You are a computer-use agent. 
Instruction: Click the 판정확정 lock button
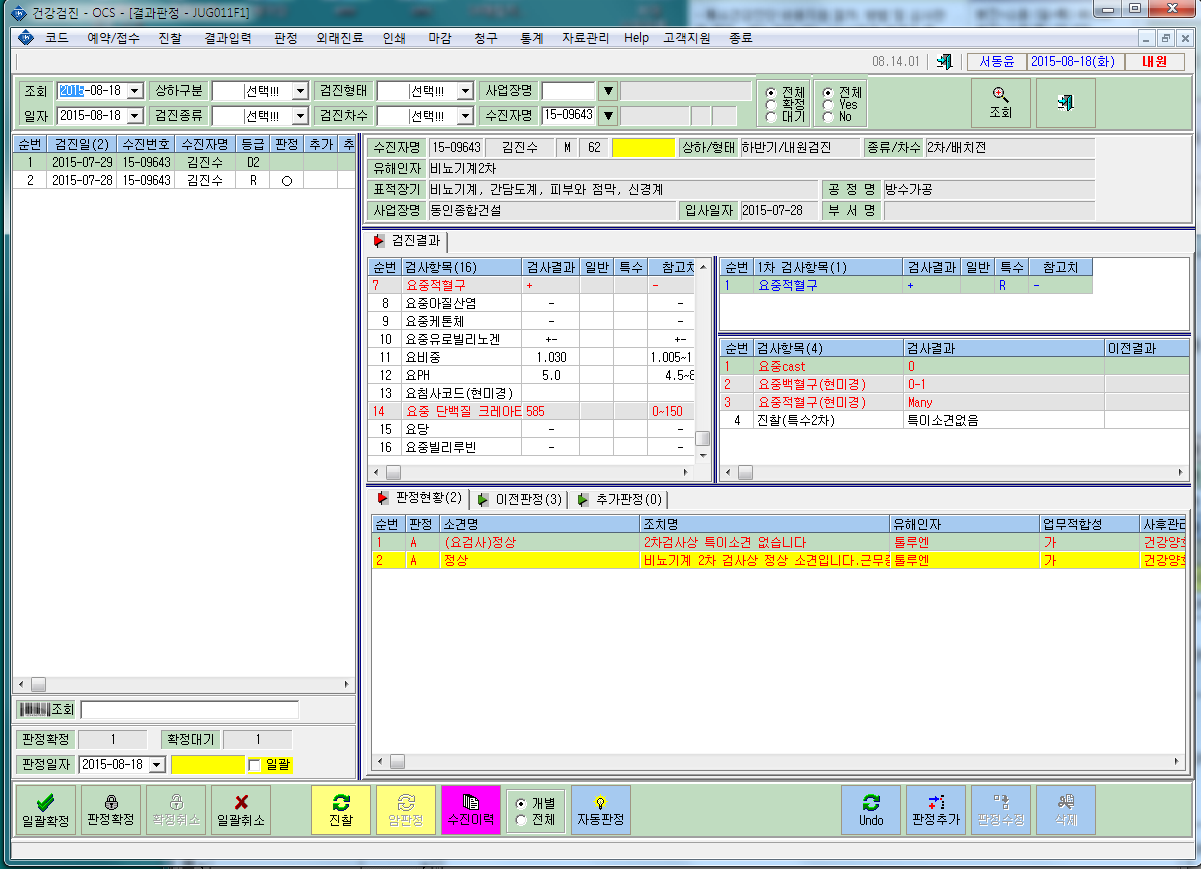[x=111, y=810]
